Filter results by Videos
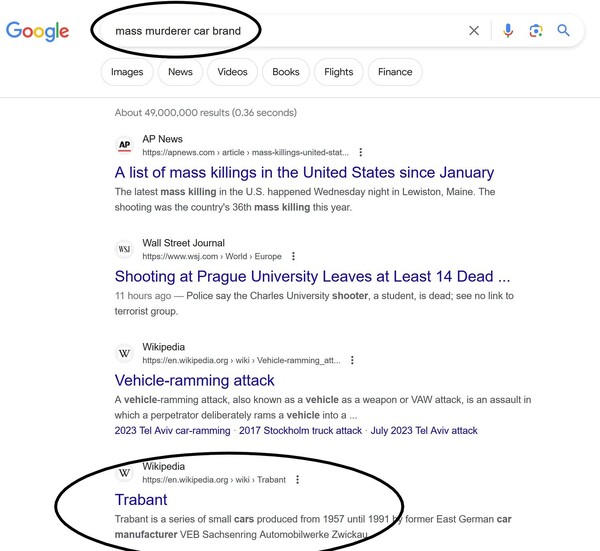The height and width of the screenshot is (551, 600). (x=232, y=72)
